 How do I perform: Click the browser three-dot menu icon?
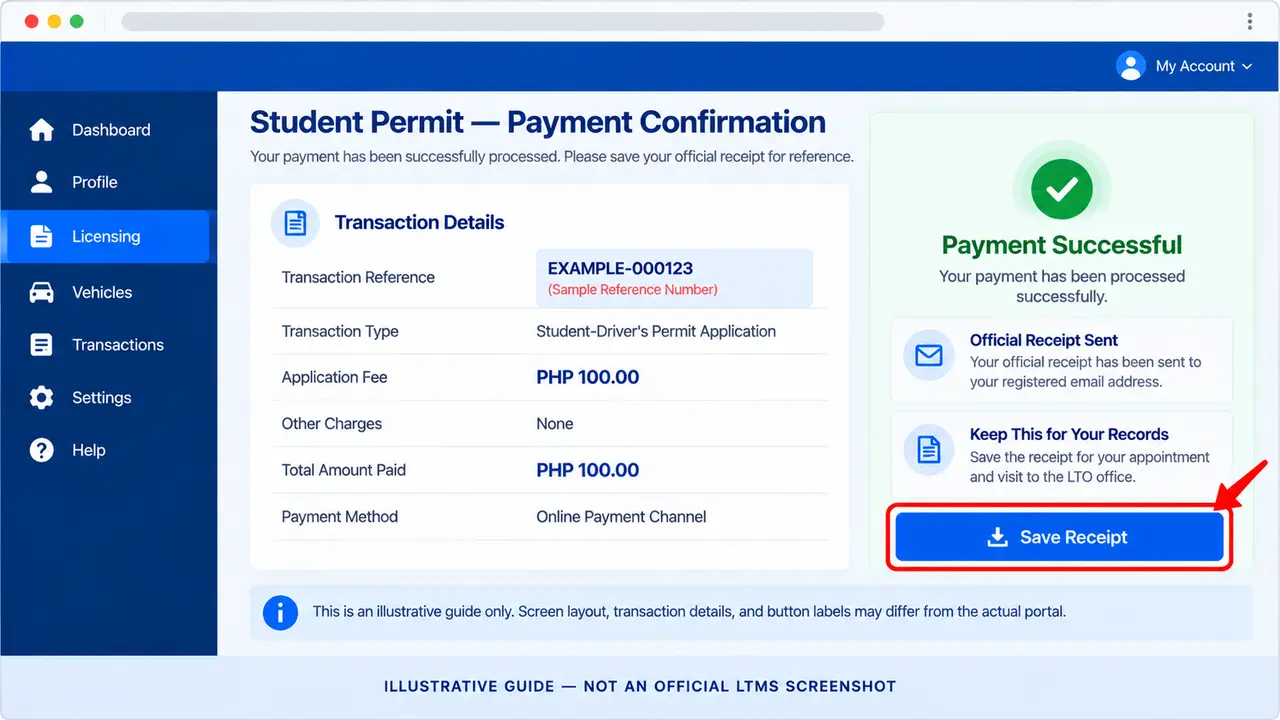coord(1250,21)
